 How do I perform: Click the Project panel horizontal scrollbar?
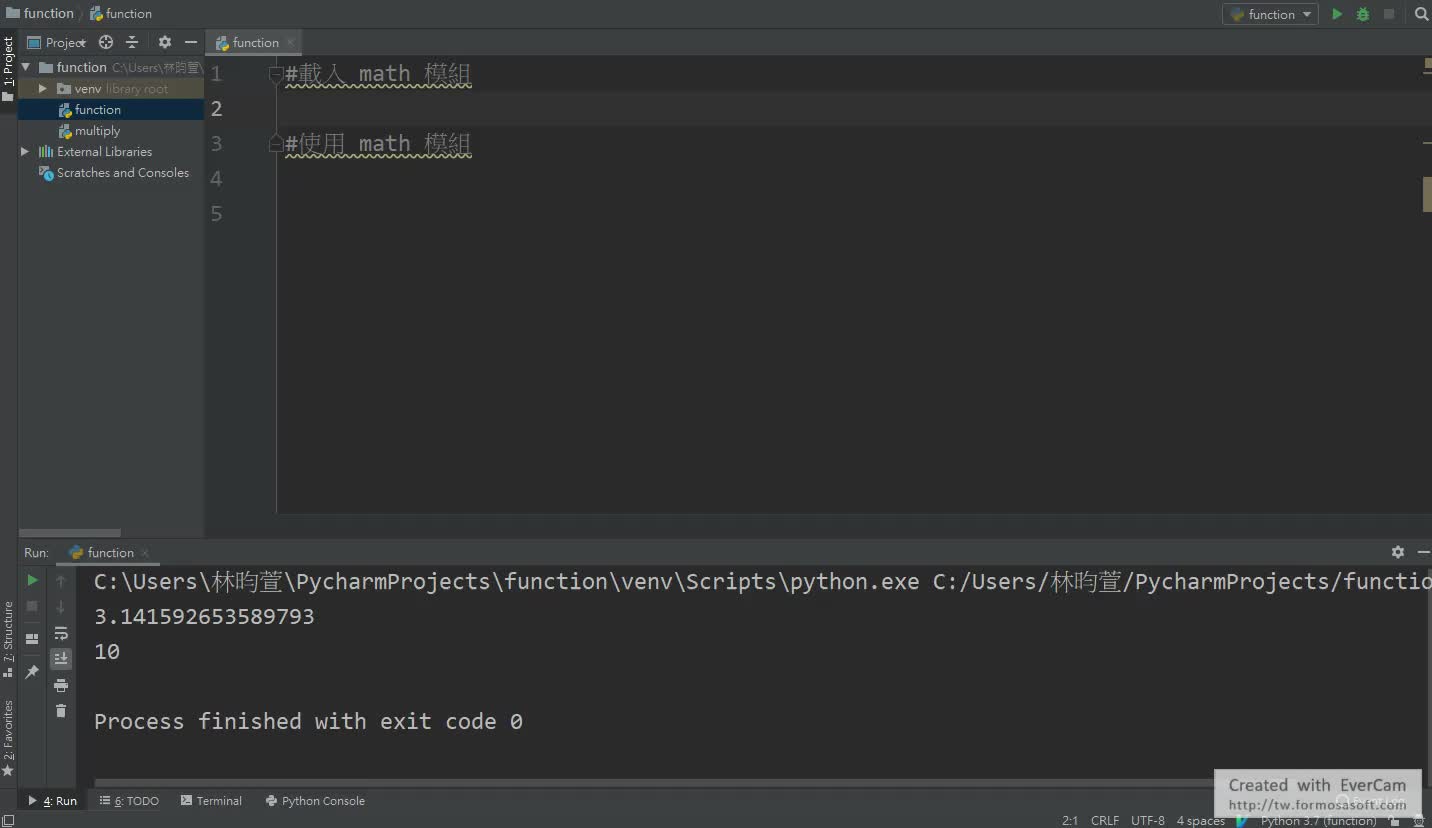pyautogui.click(x=70, y=533)
